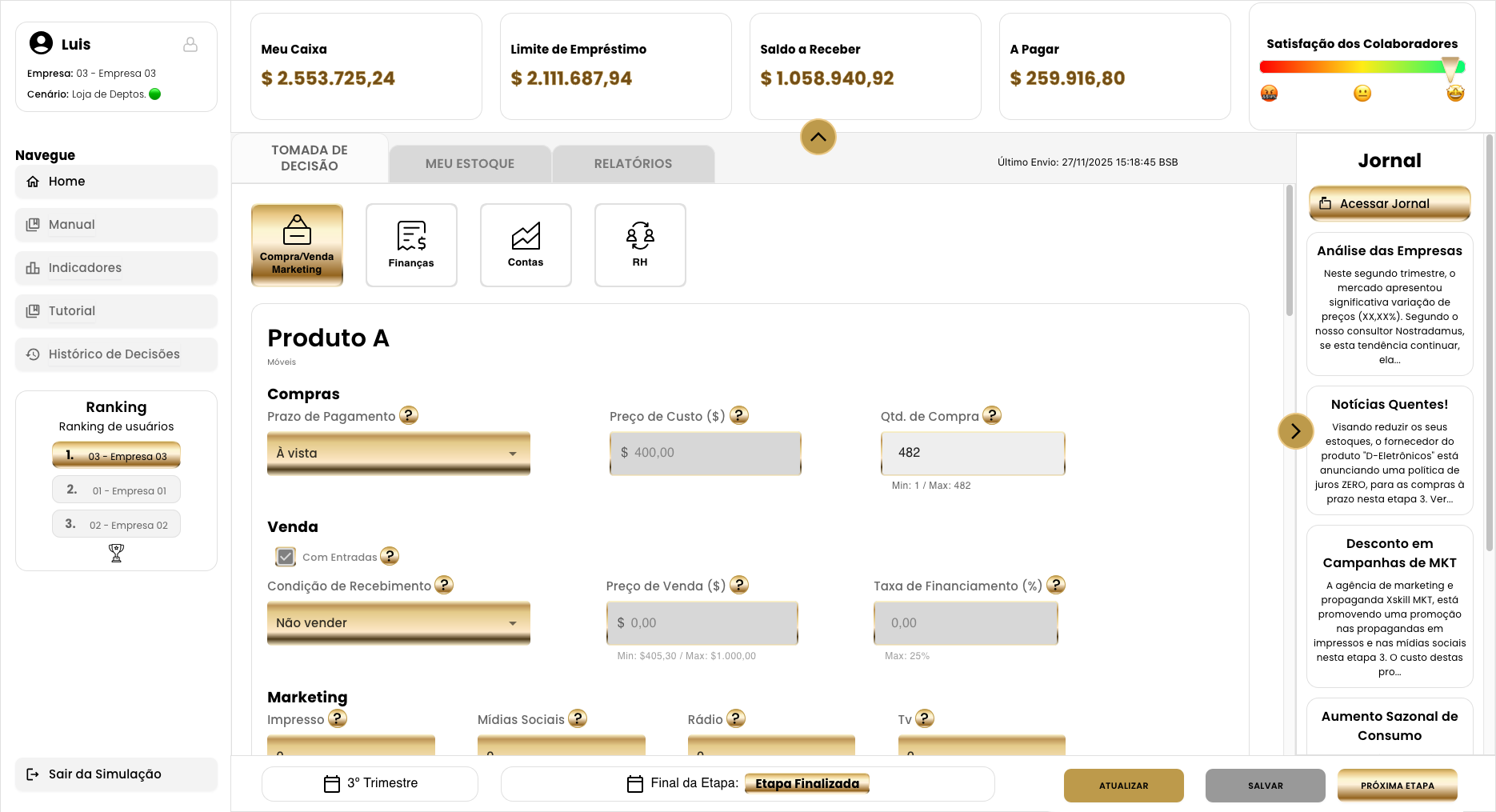This screenshot has height=812, width=1496.
Task: Open help for Preço de Custo
Action: click(739, 415)
